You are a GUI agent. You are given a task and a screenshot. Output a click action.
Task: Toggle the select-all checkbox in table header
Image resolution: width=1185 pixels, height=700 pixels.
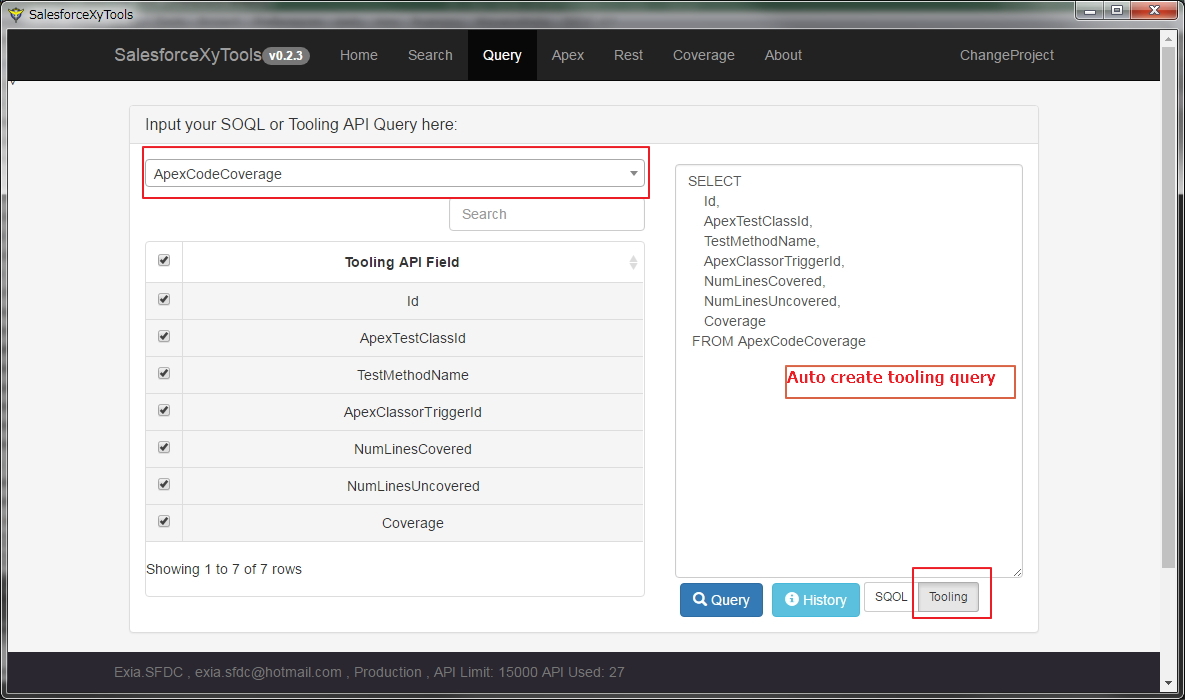coord(164,260)
